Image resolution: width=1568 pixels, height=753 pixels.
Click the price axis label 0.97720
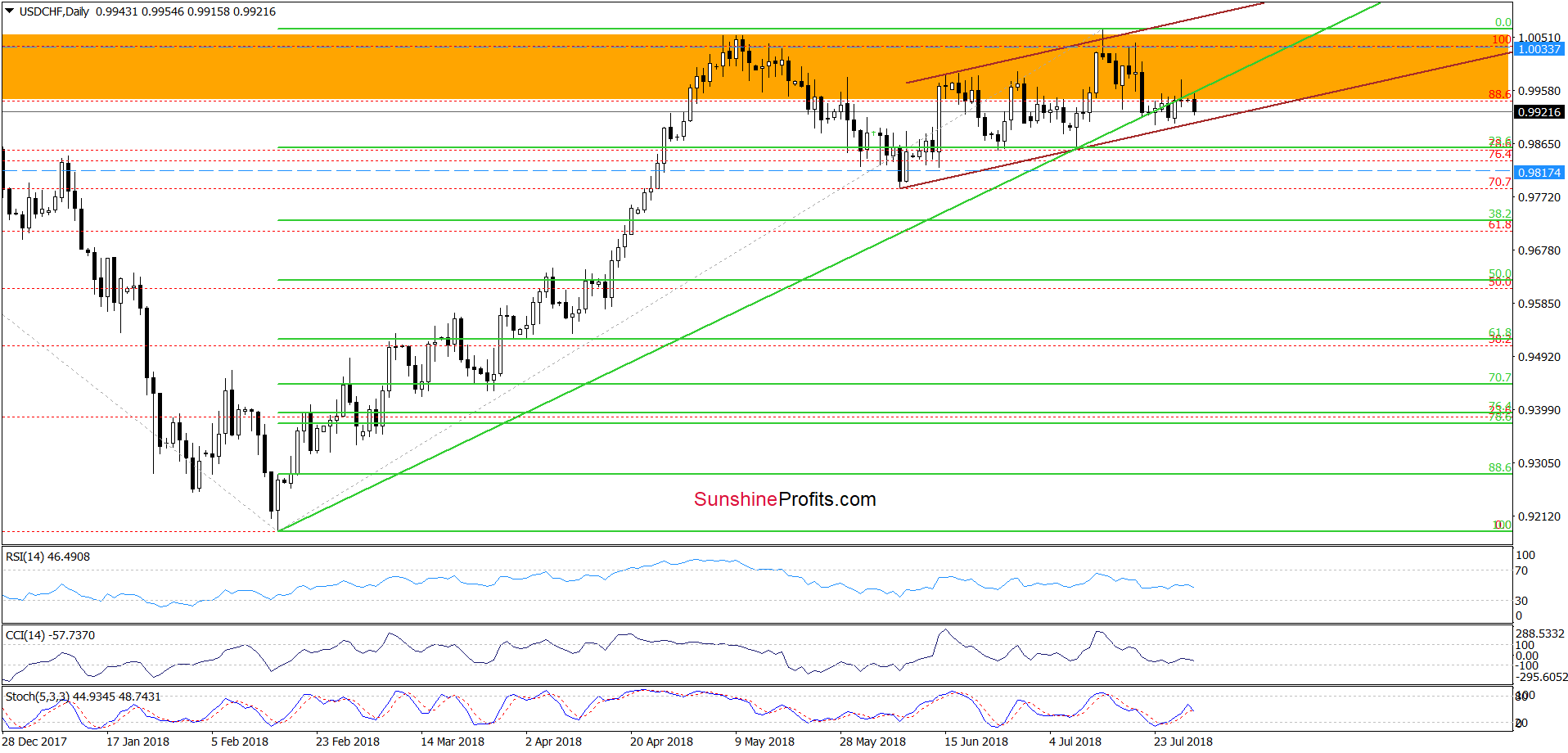pyautogui.click(x=1539, y=197)
